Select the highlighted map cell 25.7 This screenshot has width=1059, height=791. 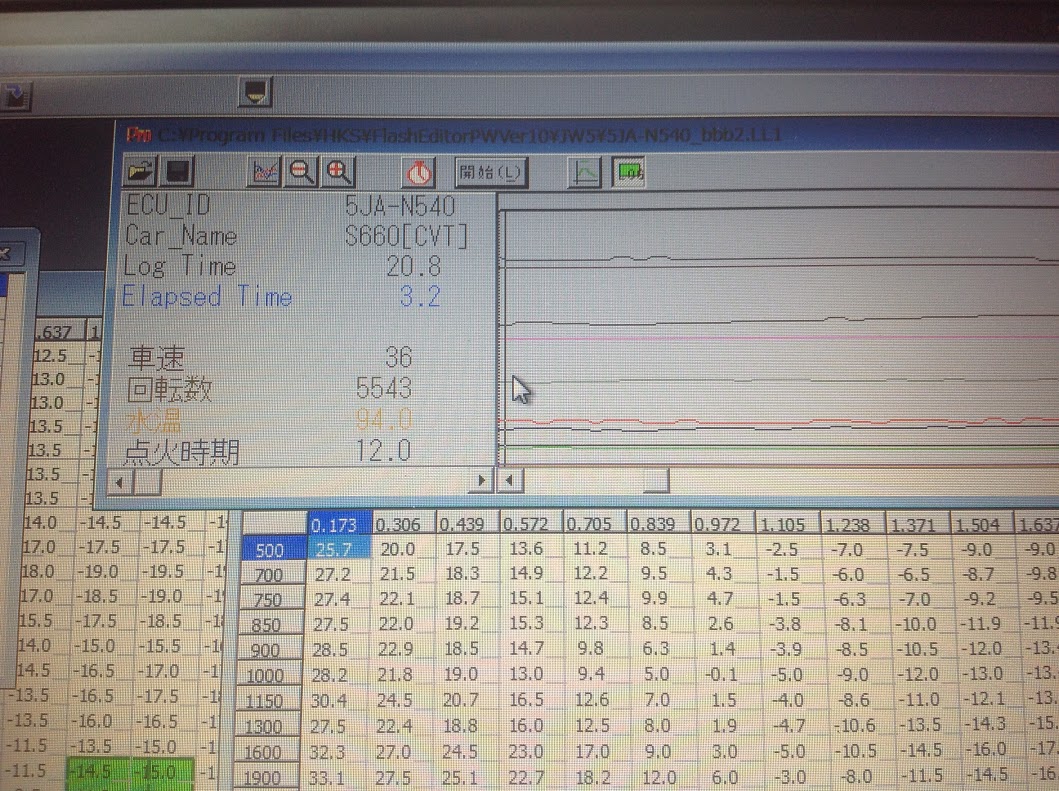[338, 549]
